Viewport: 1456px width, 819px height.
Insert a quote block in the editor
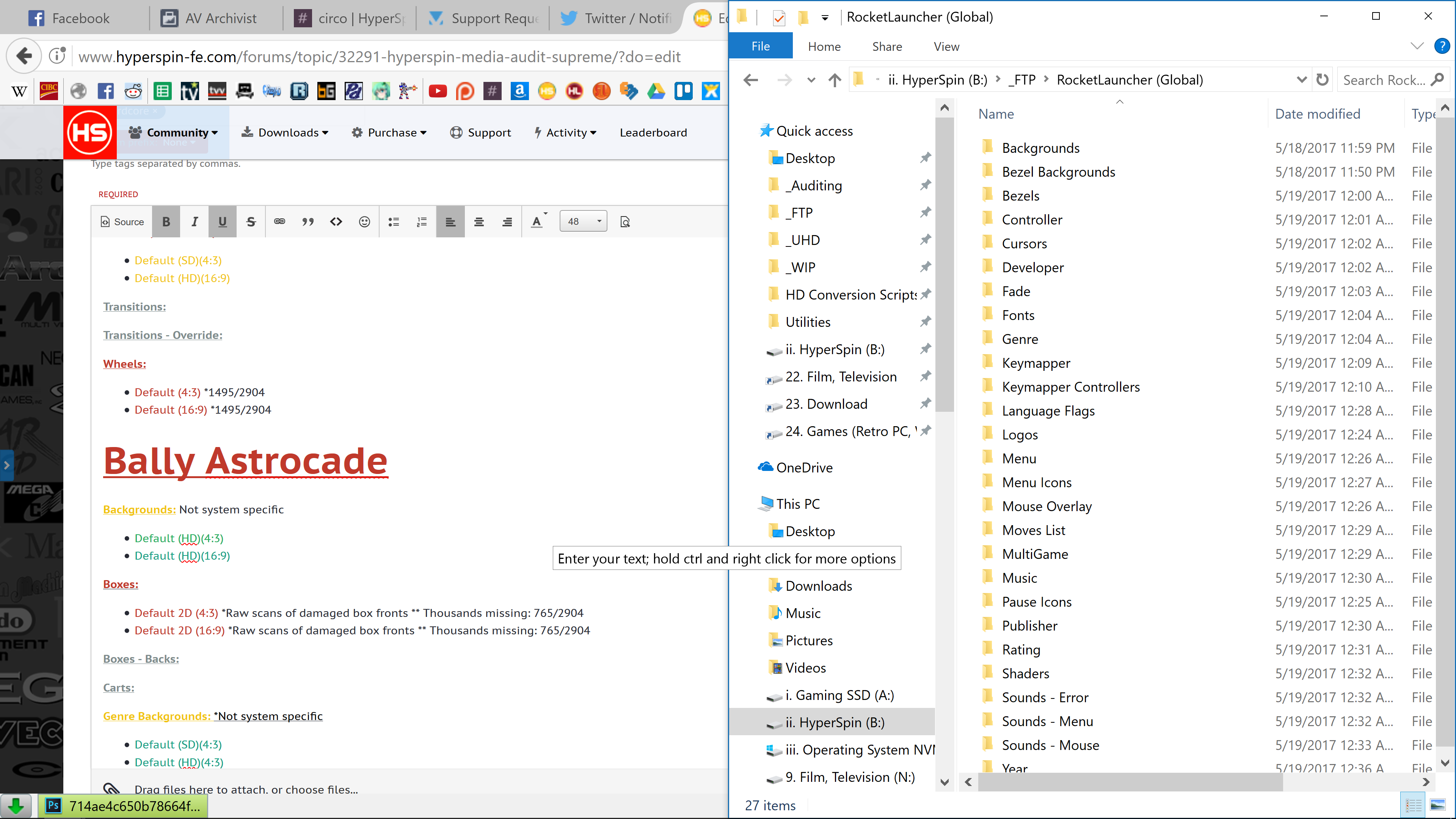tap(308, 221)
